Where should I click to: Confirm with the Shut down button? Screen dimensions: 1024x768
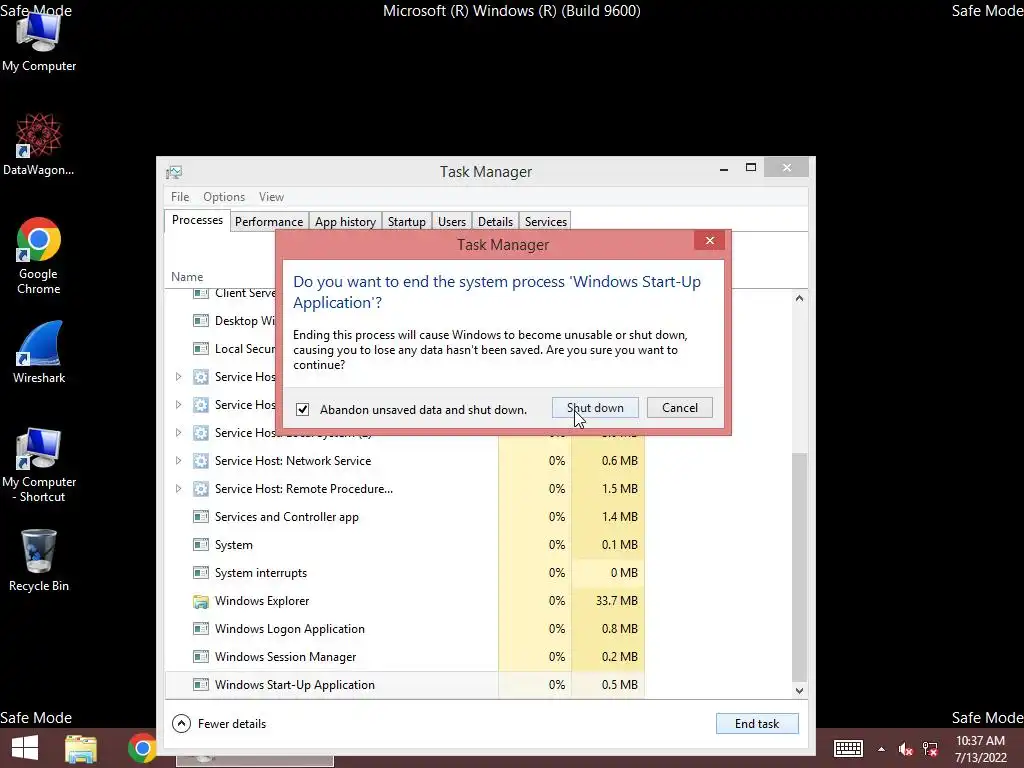[x=595, y=408]
